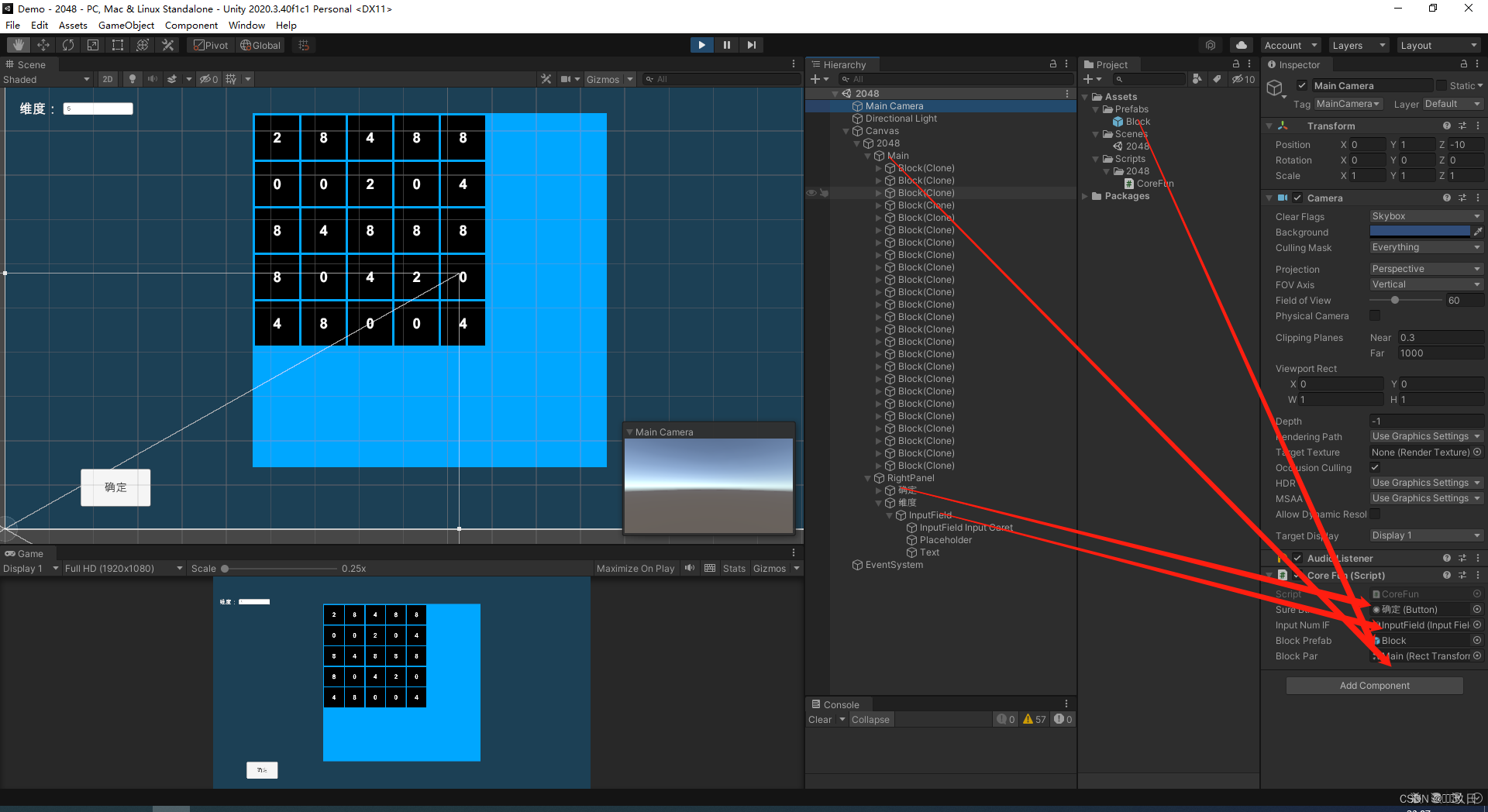1488x812 pixels.
Task: Click Clear in the Console panel
Action: (821, 719)
